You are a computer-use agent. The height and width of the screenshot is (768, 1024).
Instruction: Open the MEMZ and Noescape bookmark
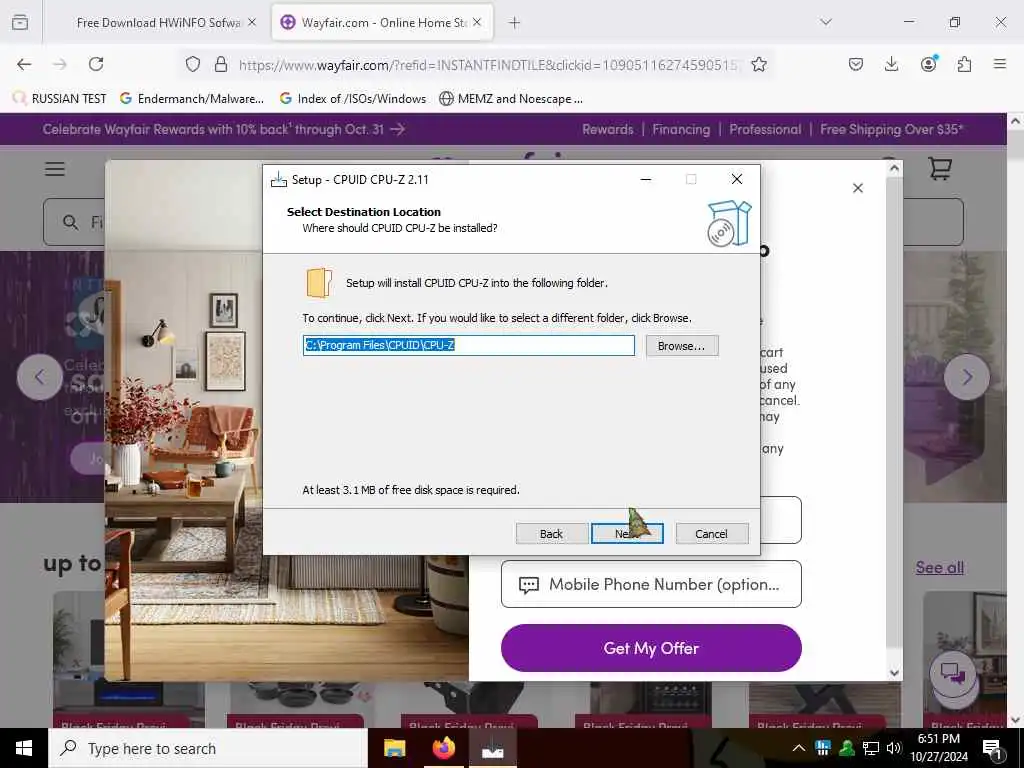point(511,99)
